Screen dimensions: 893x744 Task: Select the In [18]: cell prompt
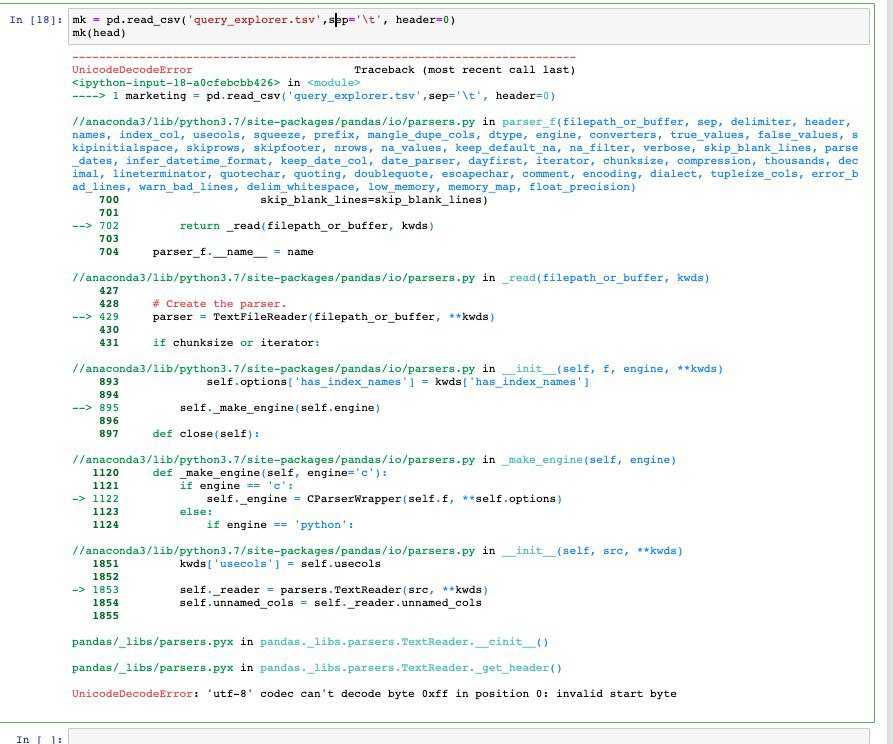35,20
